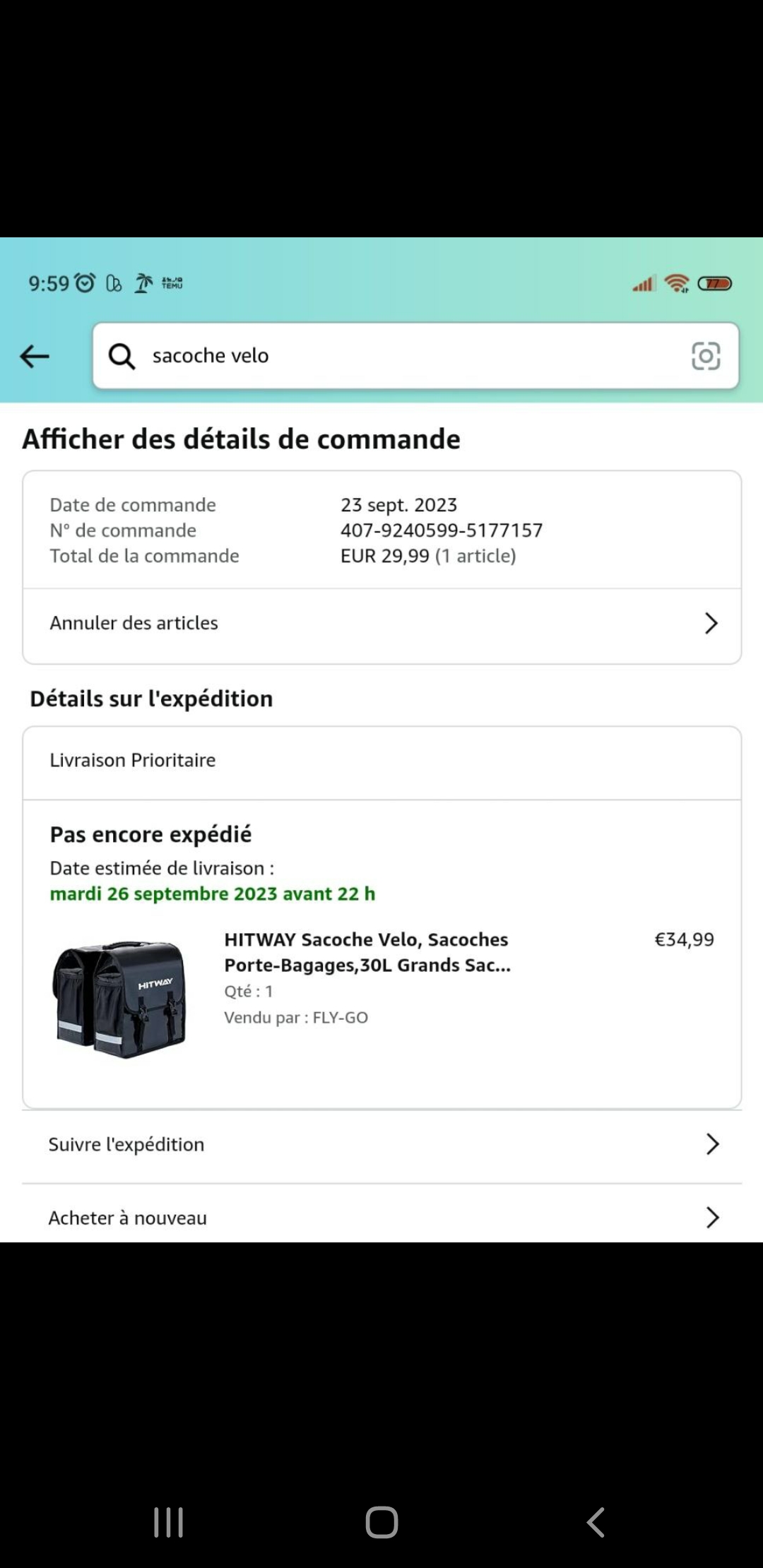This screenshot has height=1568, width=763.
Task: Tap the order number 407-9240599-5177157
Action: click(442, 530)
